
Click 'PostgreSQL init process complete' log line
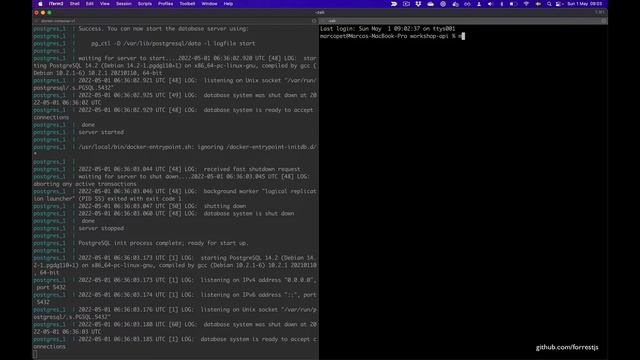pos(163,243)
